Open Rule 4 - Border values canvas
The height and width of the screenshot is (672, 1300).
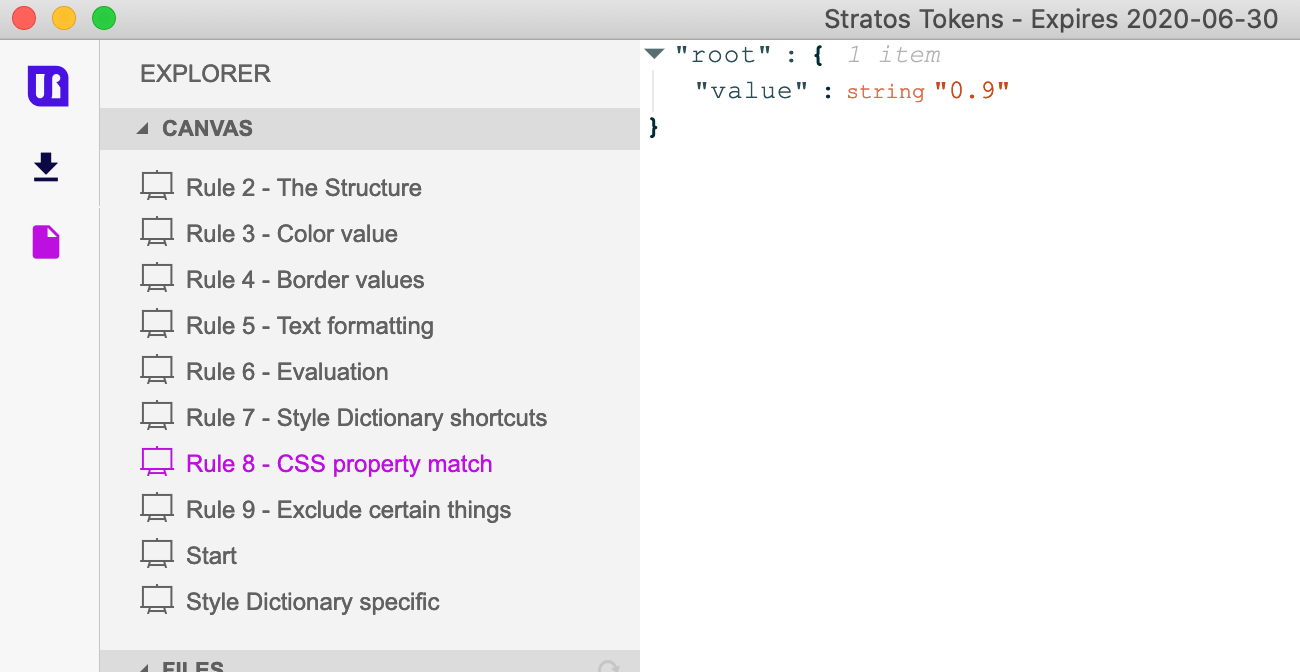click(x=305, y=280)
